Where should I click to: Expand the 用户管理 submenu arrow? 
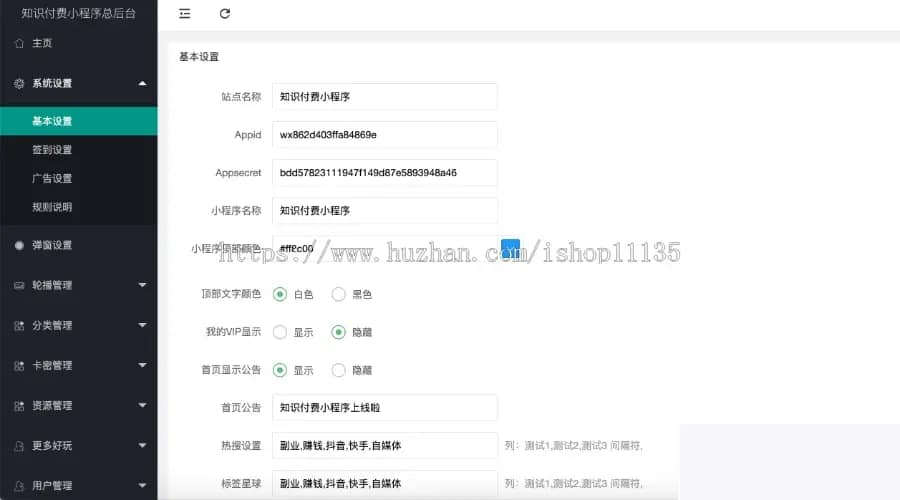click(142, 486)
